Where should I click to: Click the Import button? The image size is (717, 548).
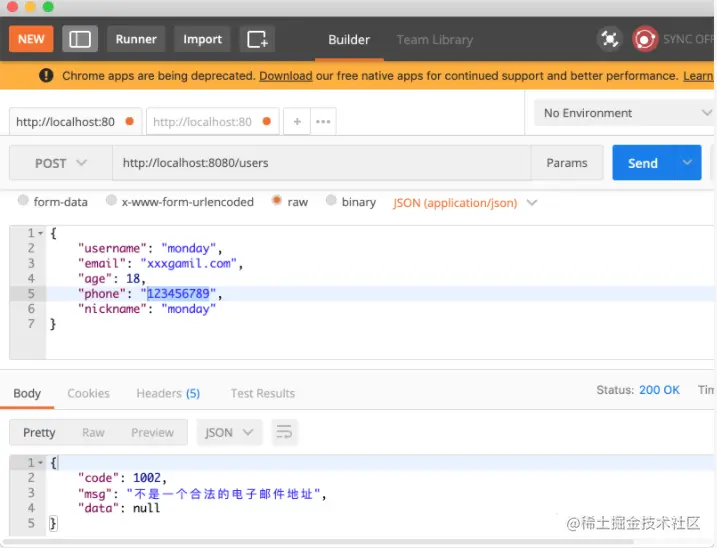[202, 39]
